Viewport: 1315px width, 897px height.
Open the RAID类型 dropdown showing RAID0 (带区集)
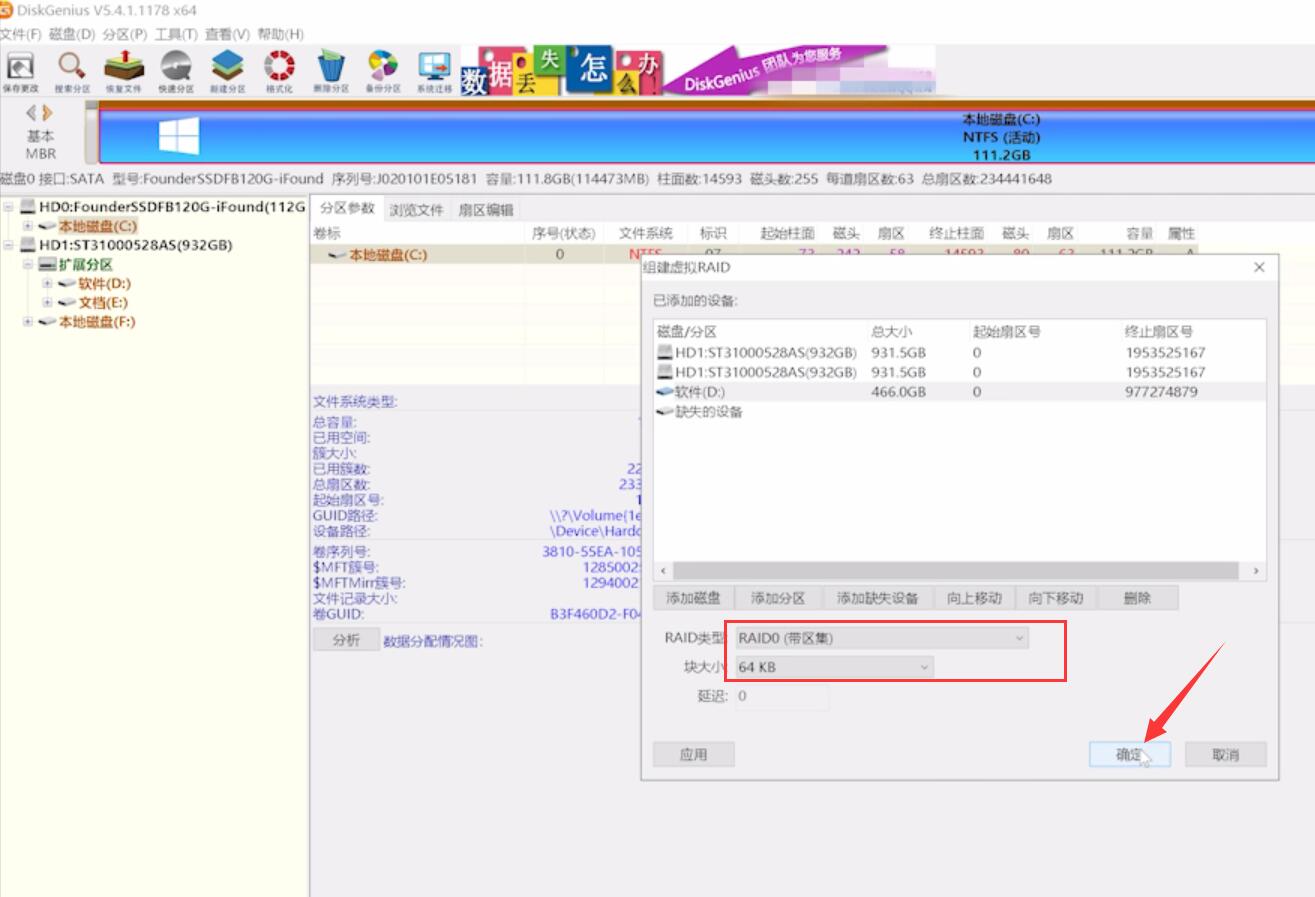[881, 637]
